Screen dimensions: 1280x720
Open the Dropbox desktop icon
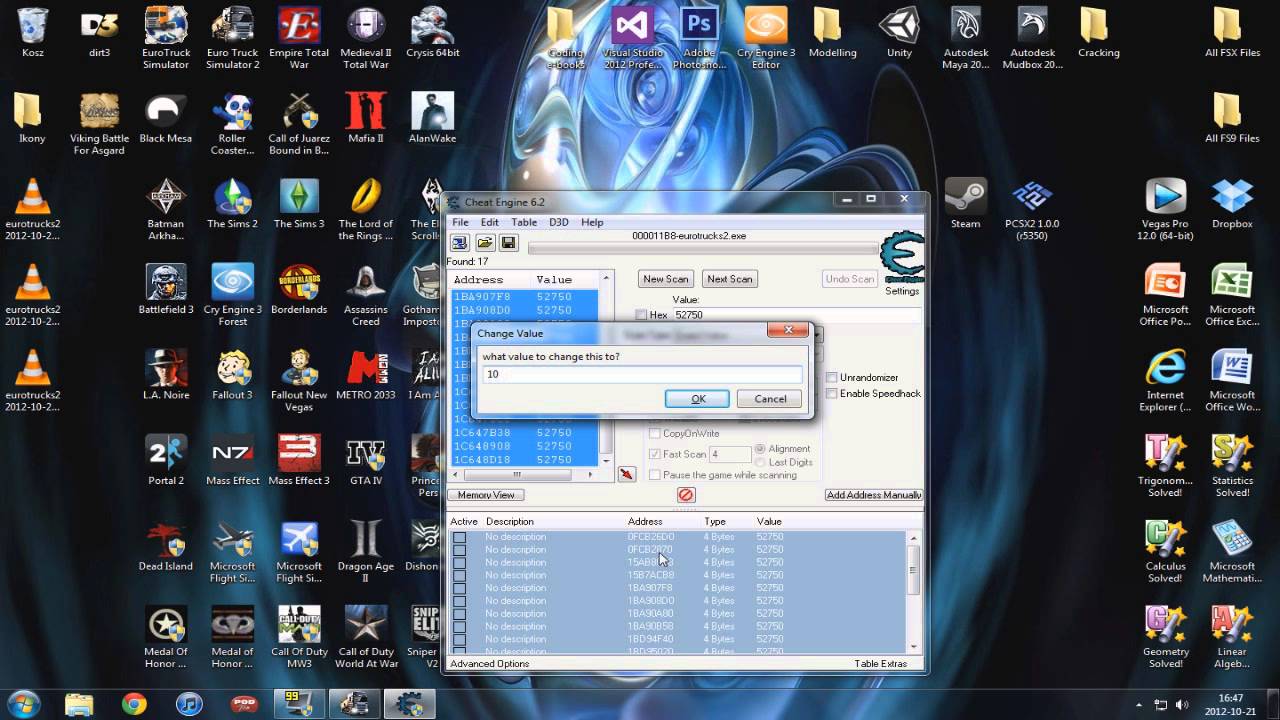[x=1232, y=204]
